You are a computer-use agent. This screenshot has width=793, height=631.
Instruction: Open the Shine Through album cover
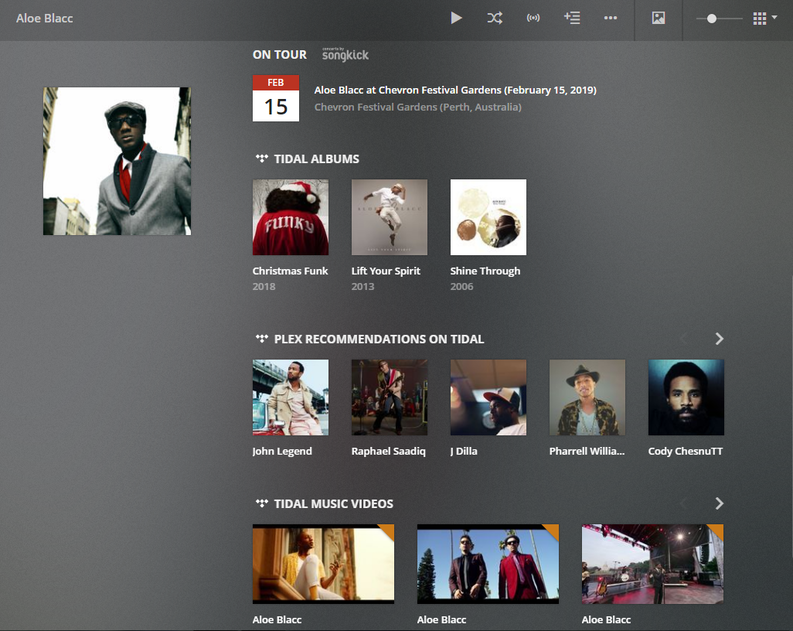click(x=488, y=217)
